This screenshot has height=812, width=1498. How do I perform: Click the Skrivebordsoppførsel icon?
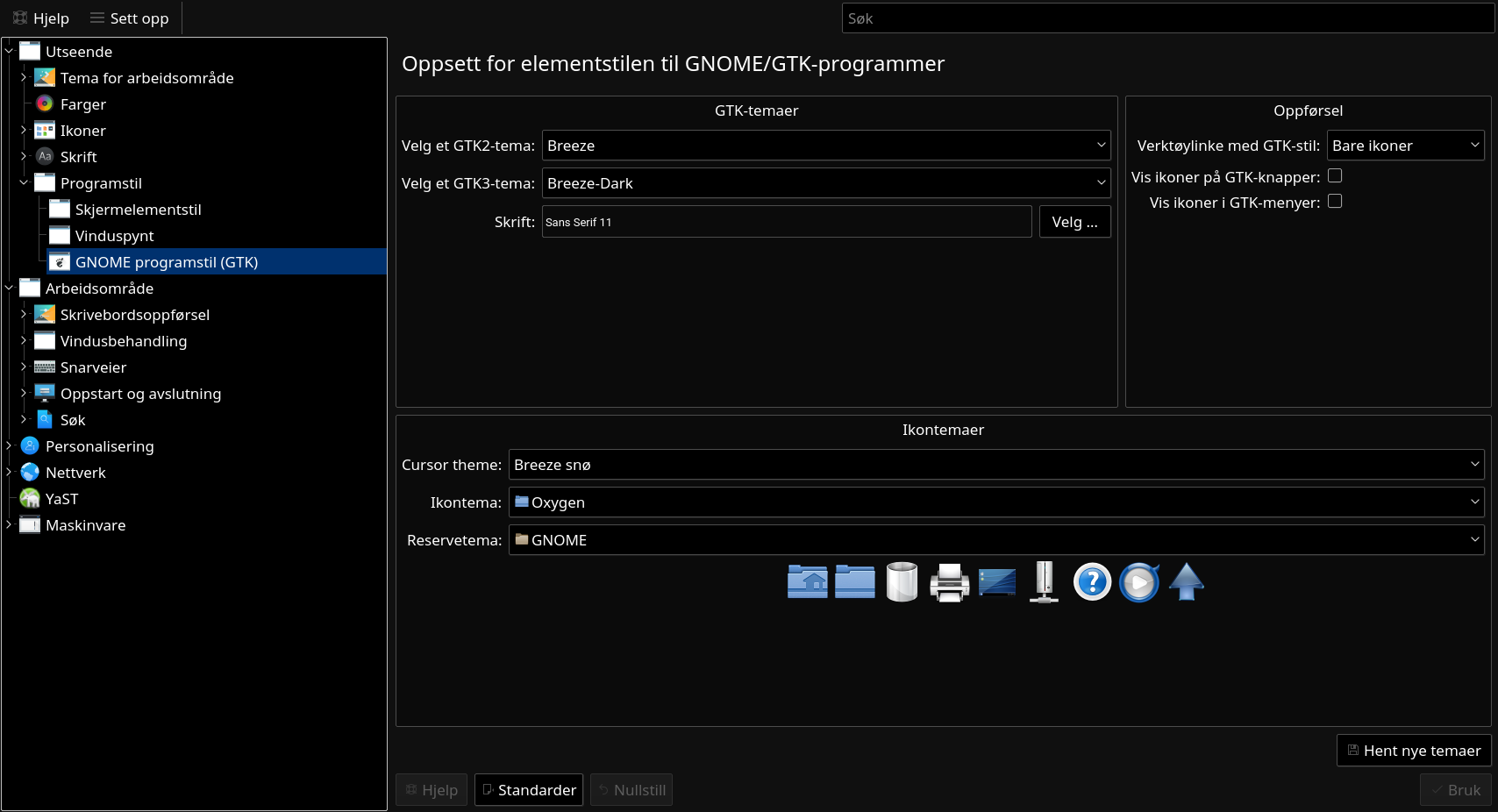(45, 315)
